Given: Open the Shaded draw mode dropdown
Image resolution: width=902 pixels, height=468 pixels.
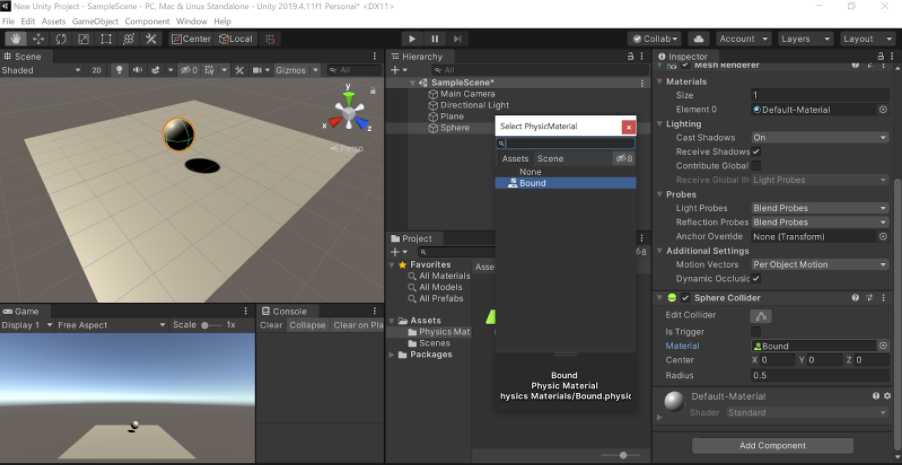Looking at the screenshot, I should pos(41,70).
